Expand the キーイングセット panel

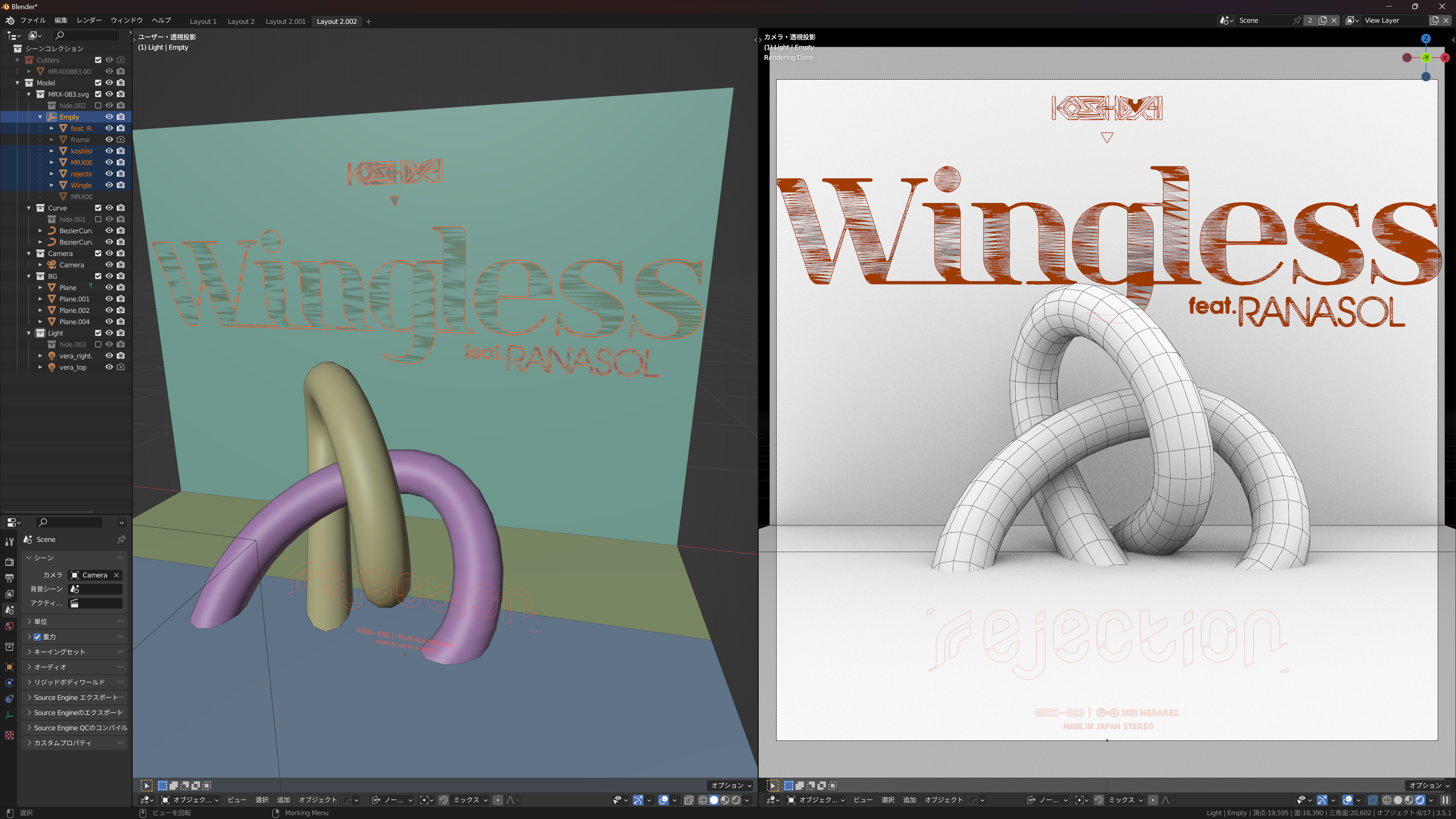point(74,652)
